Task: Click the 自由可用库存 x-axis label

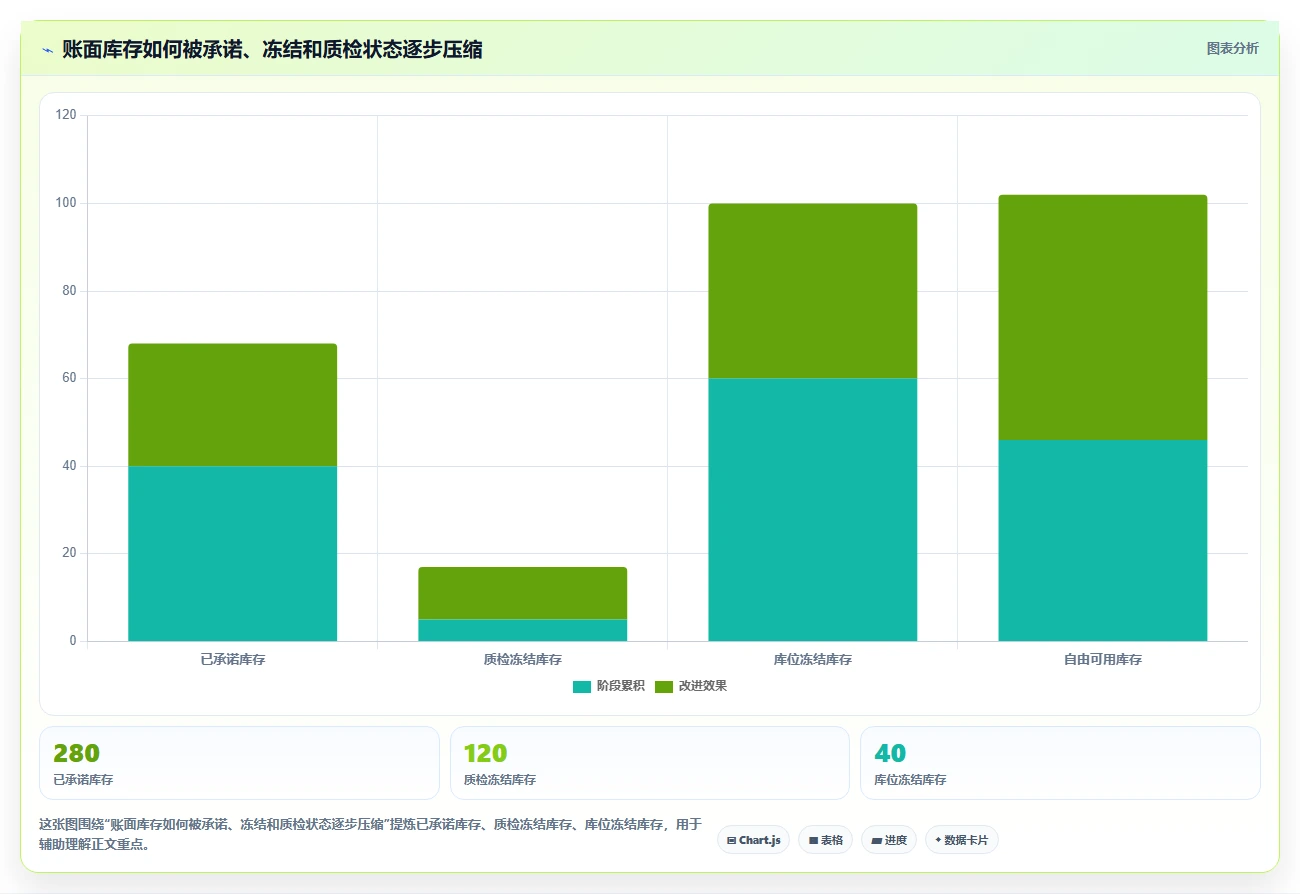Action: point(1103,660)
